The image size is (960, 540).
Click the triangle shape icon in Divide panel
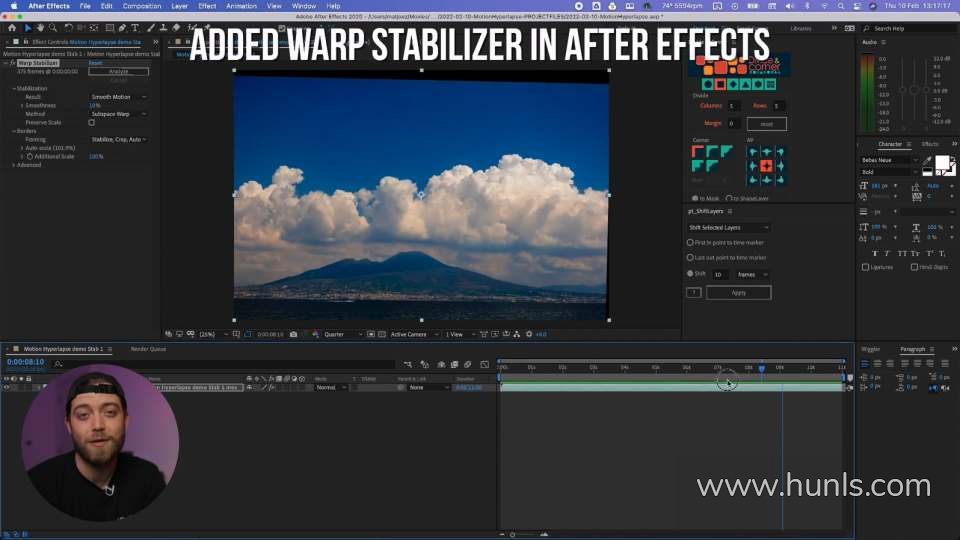(746, 84)
